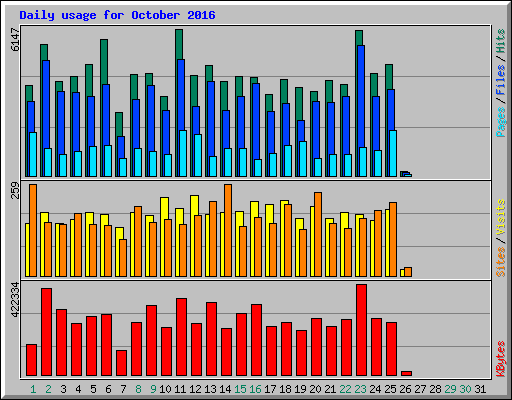512x400 pixels.
Task: Click day 26 on the x-axis
Action: point(405,389)
